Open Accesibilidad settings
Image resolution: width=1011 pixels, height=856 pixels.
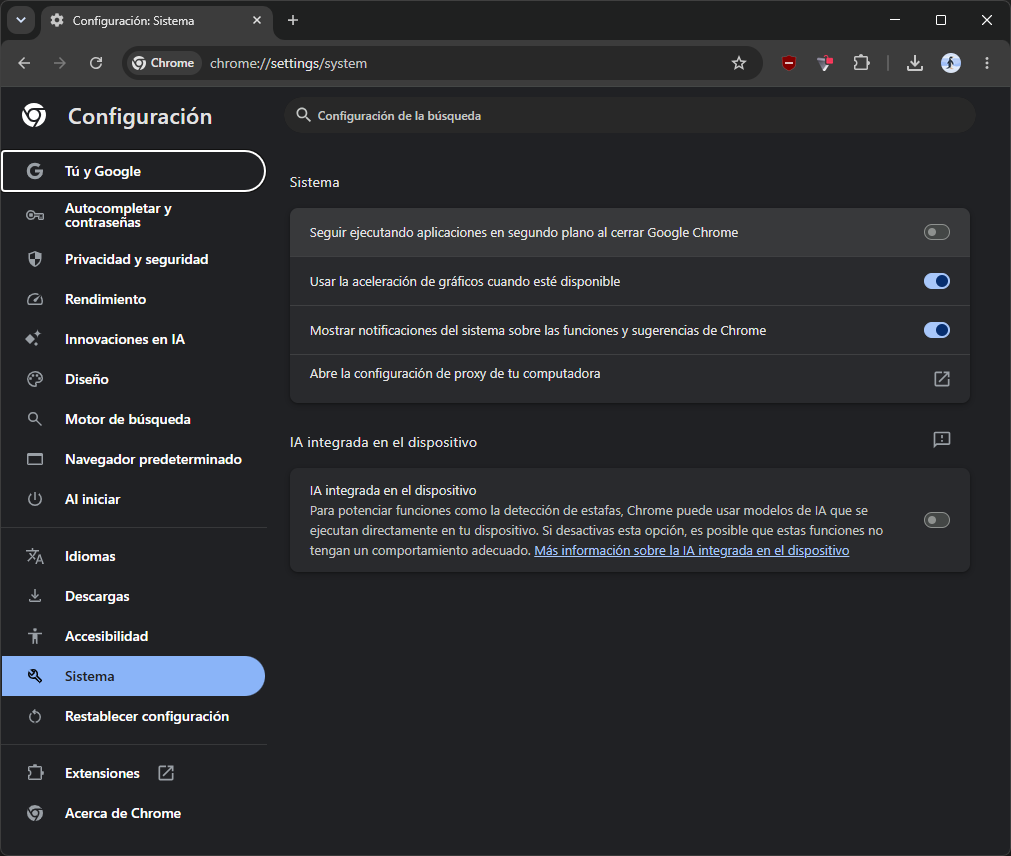tap(133, 636)
